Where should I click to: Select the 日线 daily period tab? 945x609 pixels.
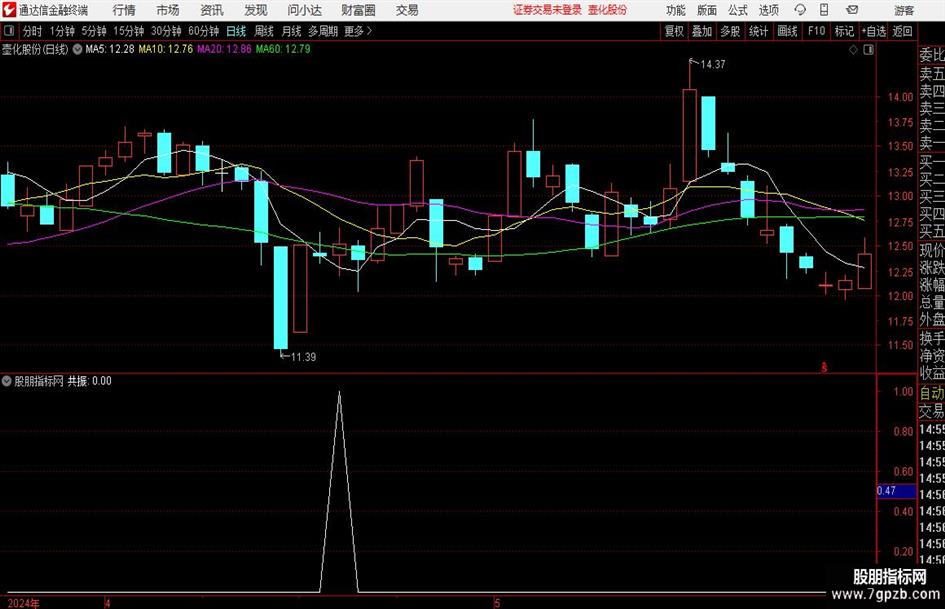(236, 31)
